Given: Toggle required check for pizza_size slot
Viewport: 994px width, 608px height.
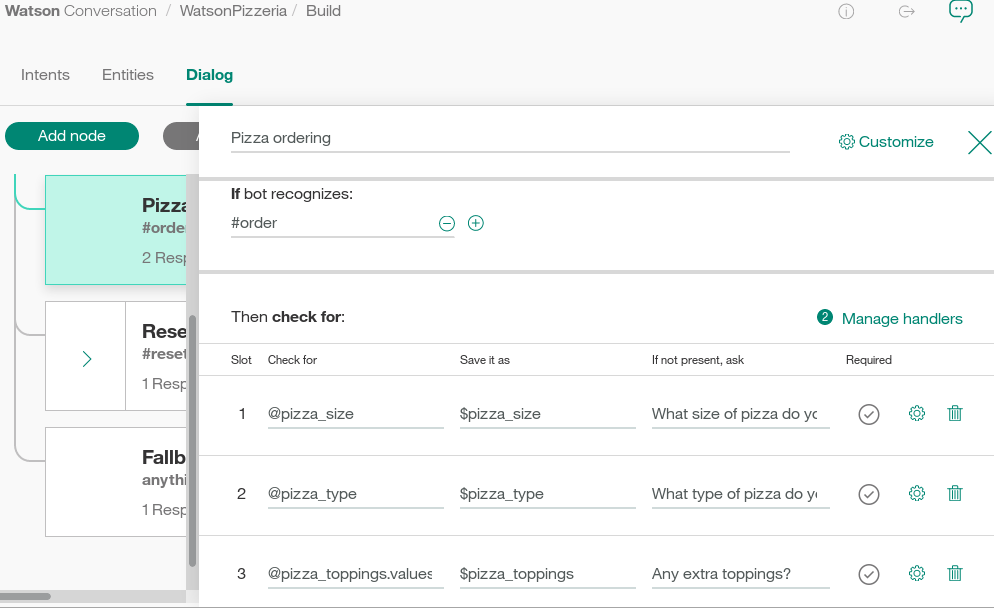Looking at the screenshot, I should pos(869,414).
